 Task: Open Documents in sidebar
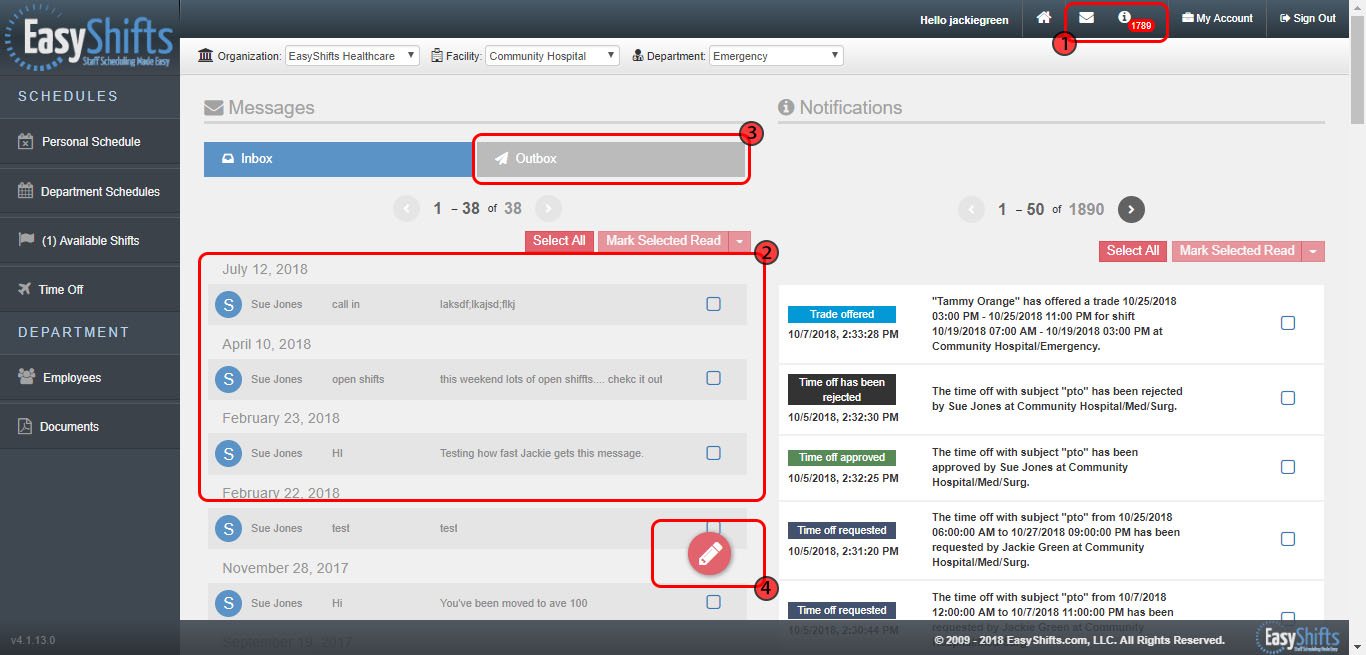tap(90, 426)
